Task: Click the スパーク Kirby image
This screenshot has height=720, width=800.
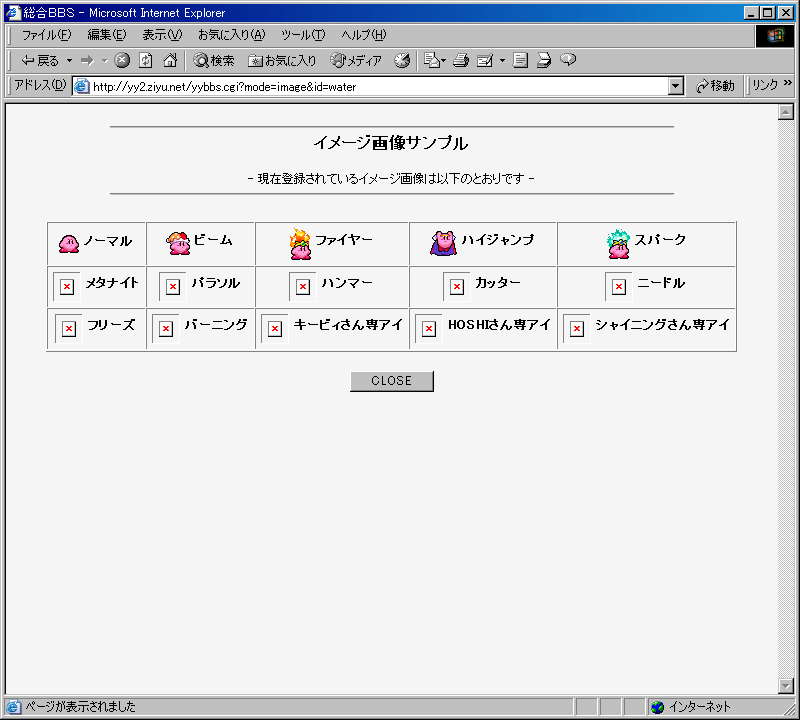Action: tap(618, 244)
